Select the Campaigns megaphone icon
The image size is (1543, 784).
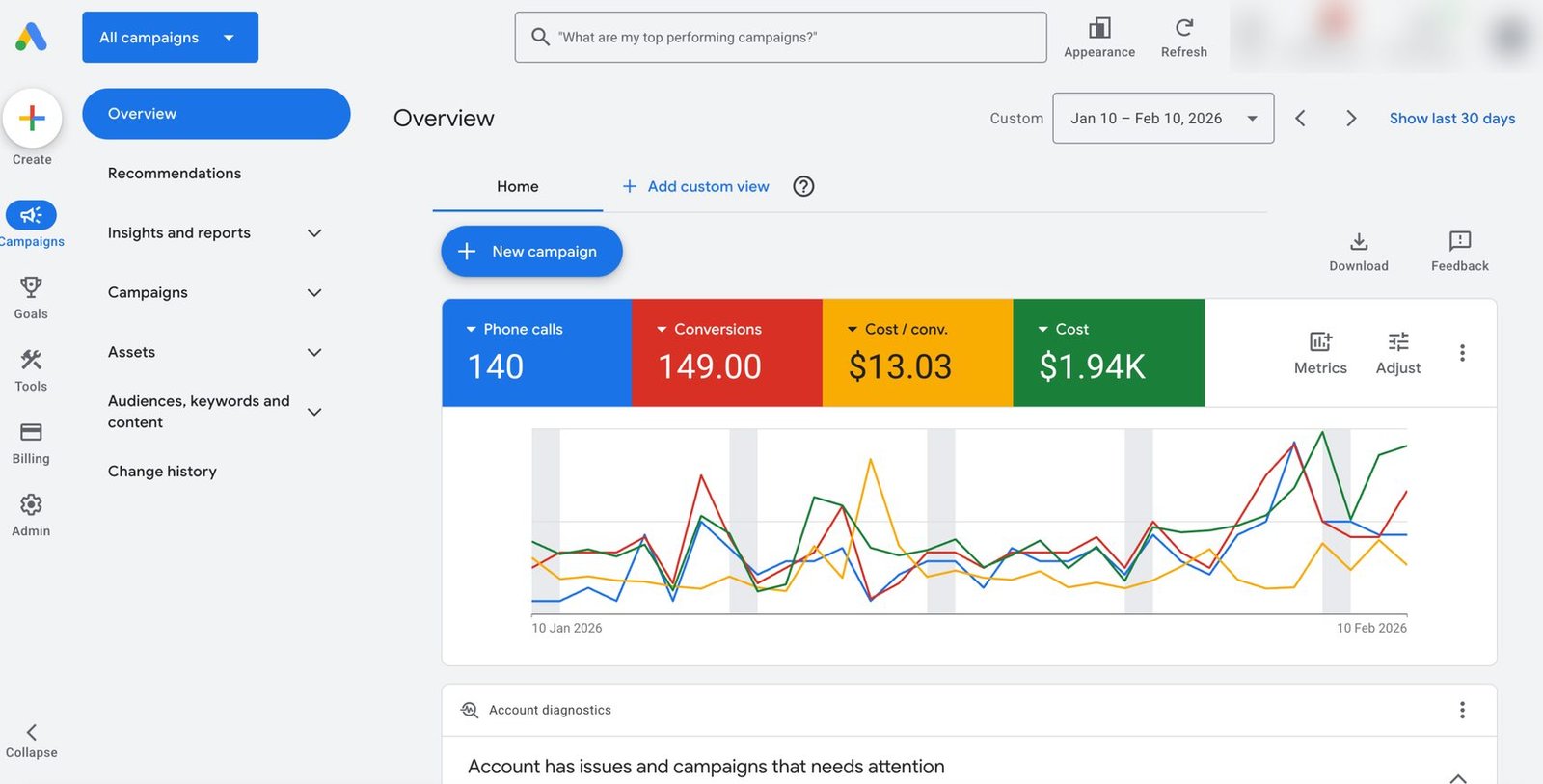coord(31,215)
